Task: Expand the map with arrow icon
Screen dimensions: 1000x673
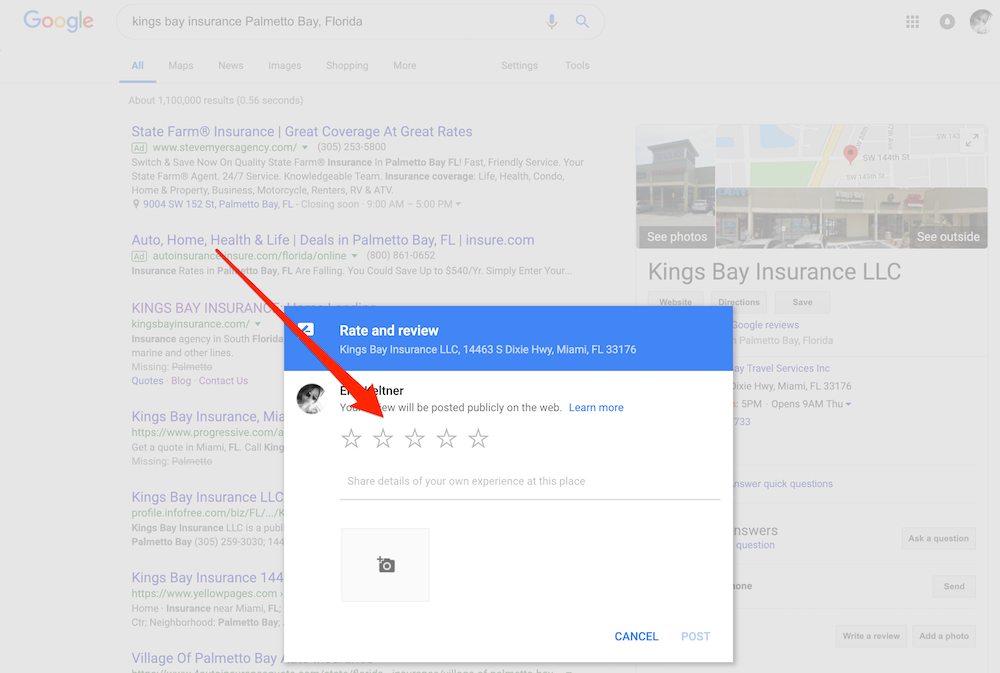Action: 972,140
